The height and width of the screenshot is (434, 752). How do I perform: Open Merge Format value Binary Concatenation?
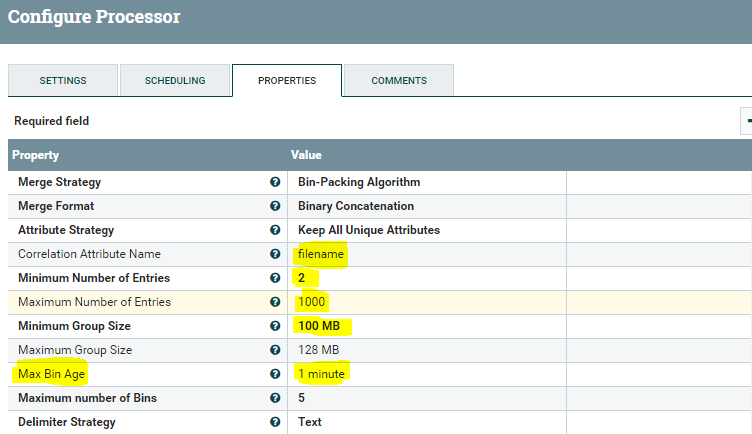tap(356, 207)
